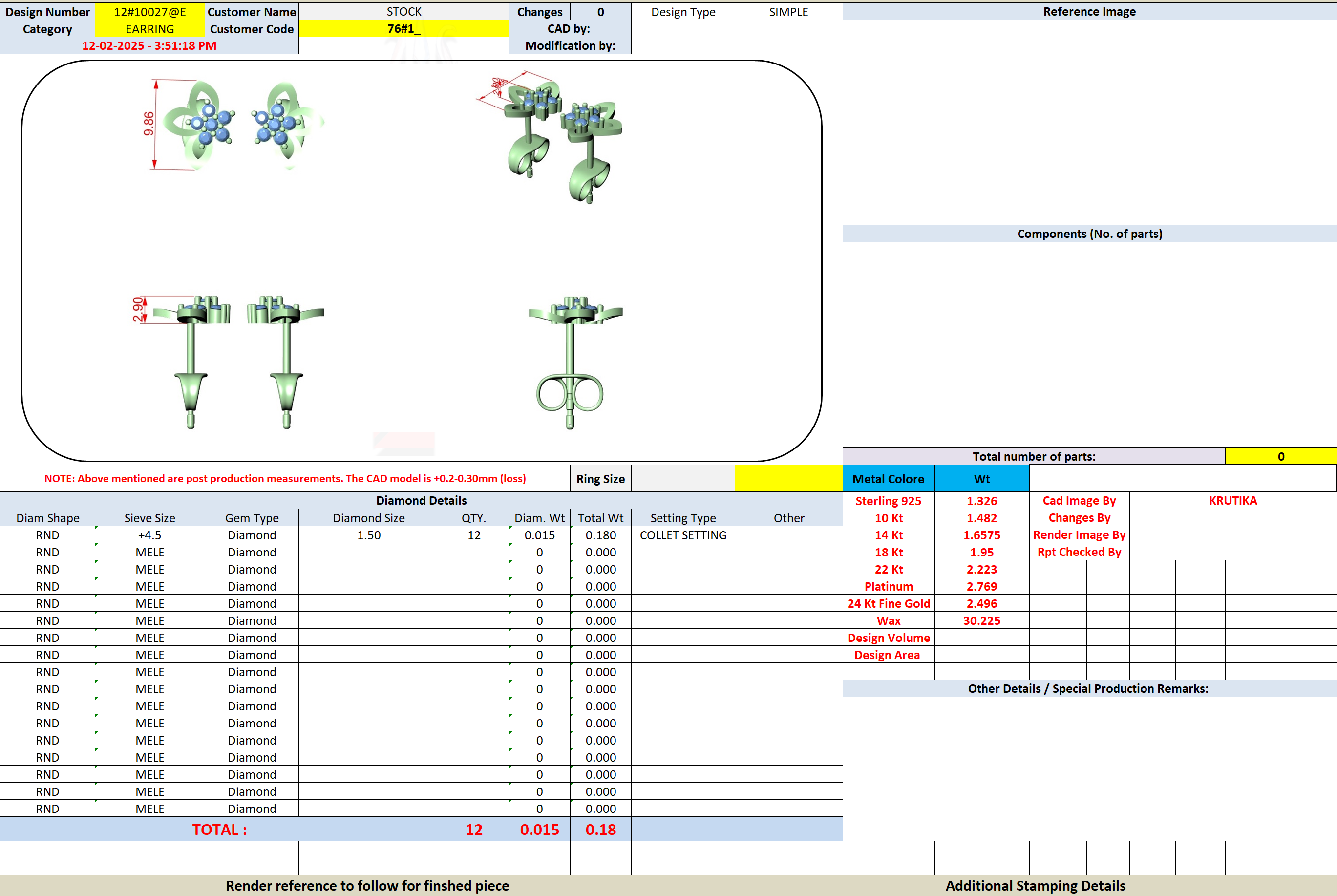Click the Rpt Checked By label
Image resolution: width=1337 pixels, height=896 pixels.
1079,552
